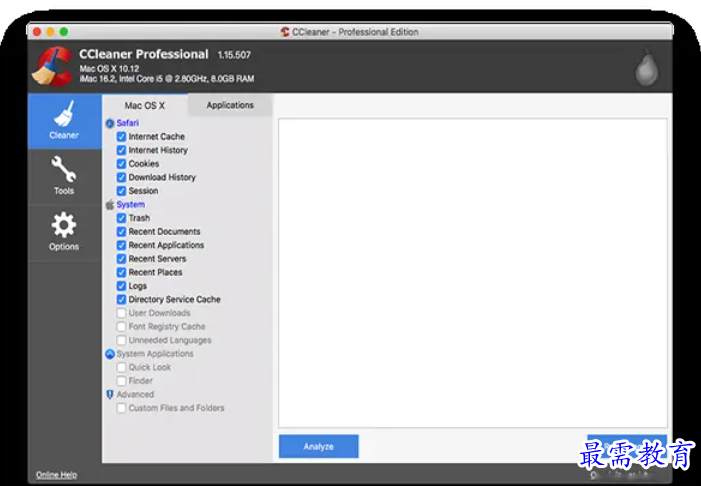Click the Advanced shield category icon
Viewport: 701px width, 486px height.
110,394
